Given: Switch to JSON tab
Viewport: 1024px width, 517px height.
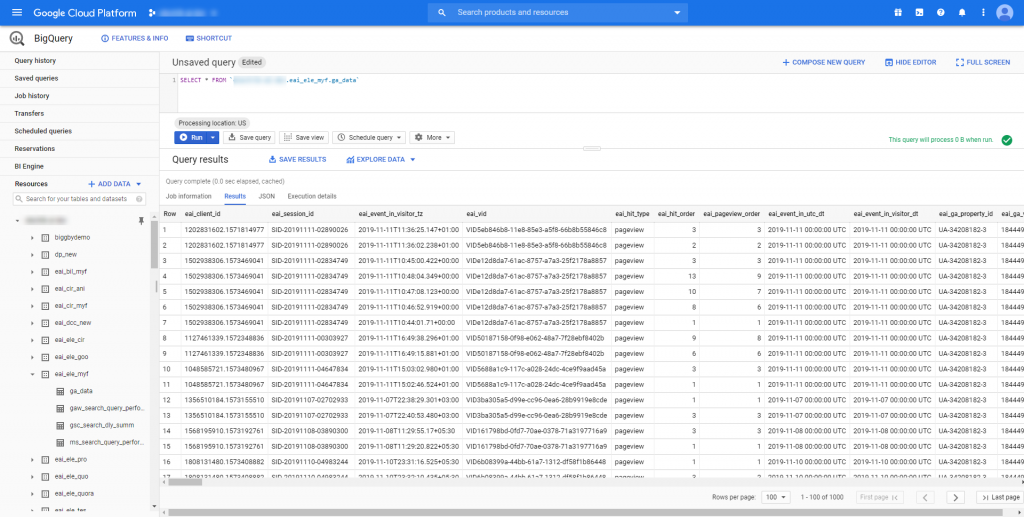Looking at the screenshot, I should click(266, 196).
